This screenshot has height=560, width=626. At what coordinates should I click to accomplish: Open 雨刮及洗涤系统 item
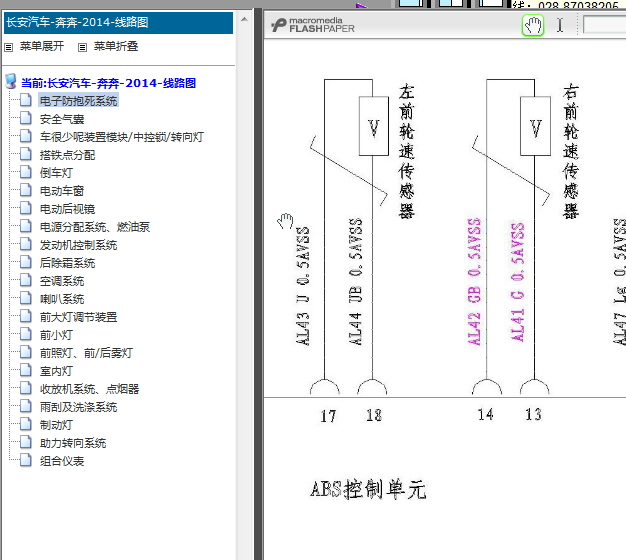(78, 407)
